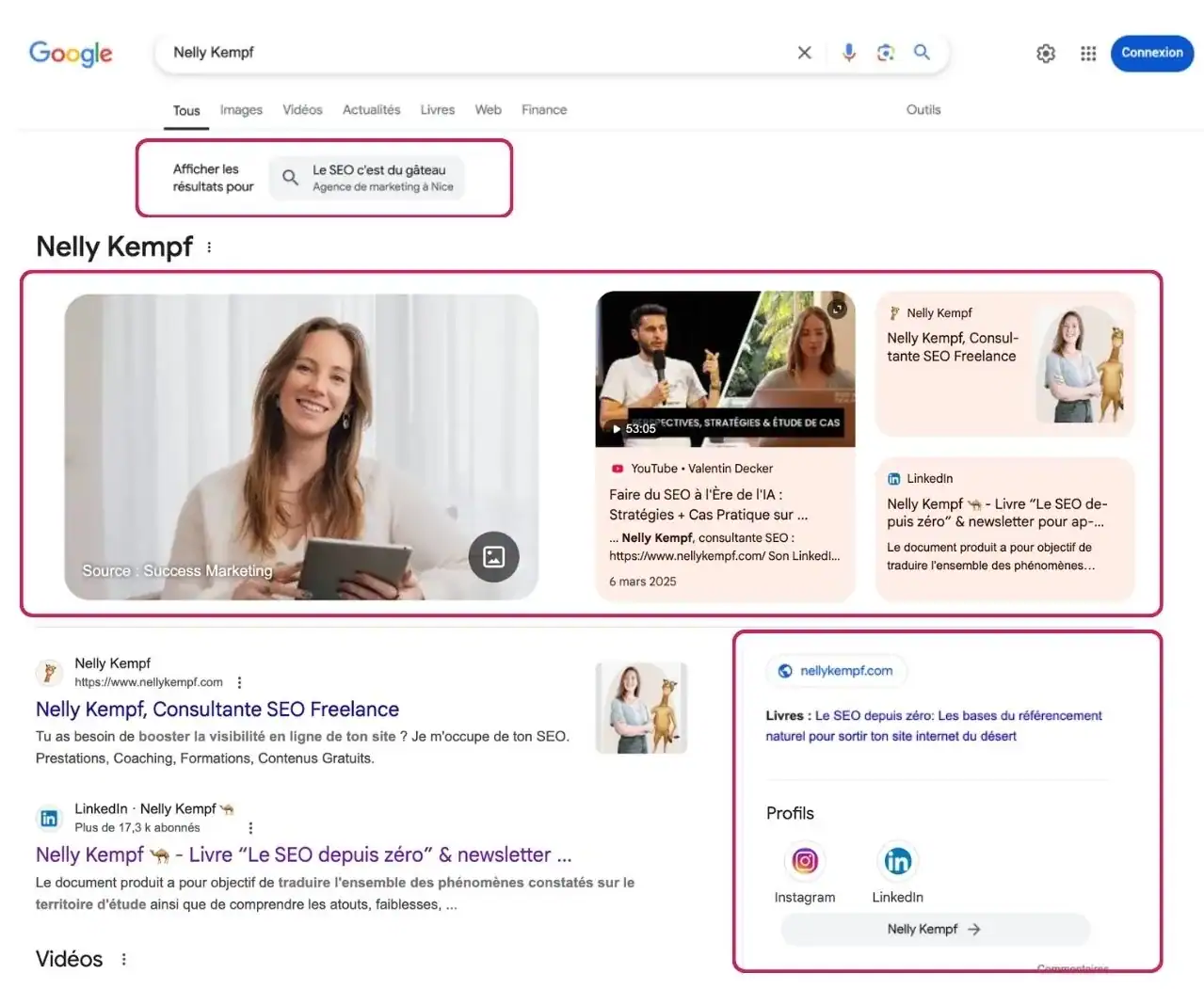Screen dimensions: 1204x989
Task: Open Google Lens image search icon
Action: (x=885, y=53)
